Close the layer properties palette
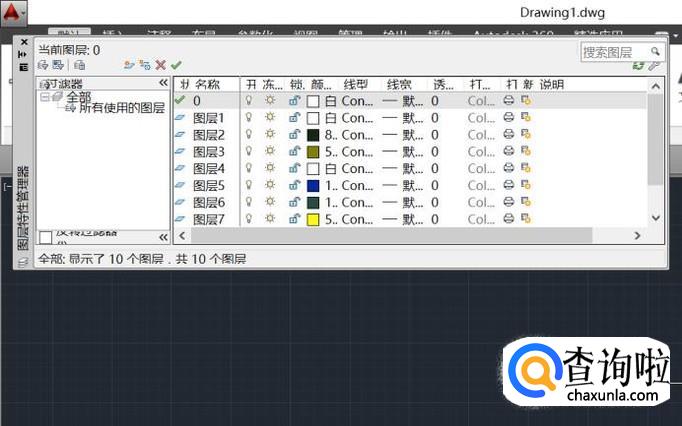 tap(24, 42)
